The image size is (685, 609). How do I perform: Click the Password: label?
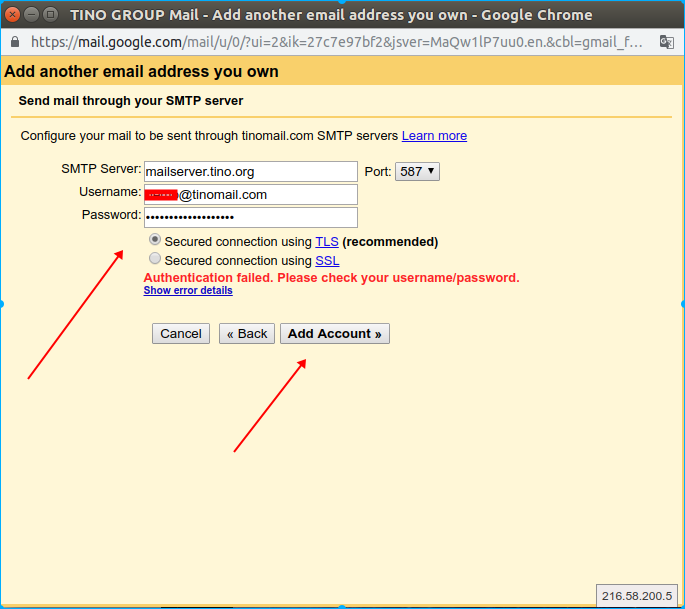(111, 215)
